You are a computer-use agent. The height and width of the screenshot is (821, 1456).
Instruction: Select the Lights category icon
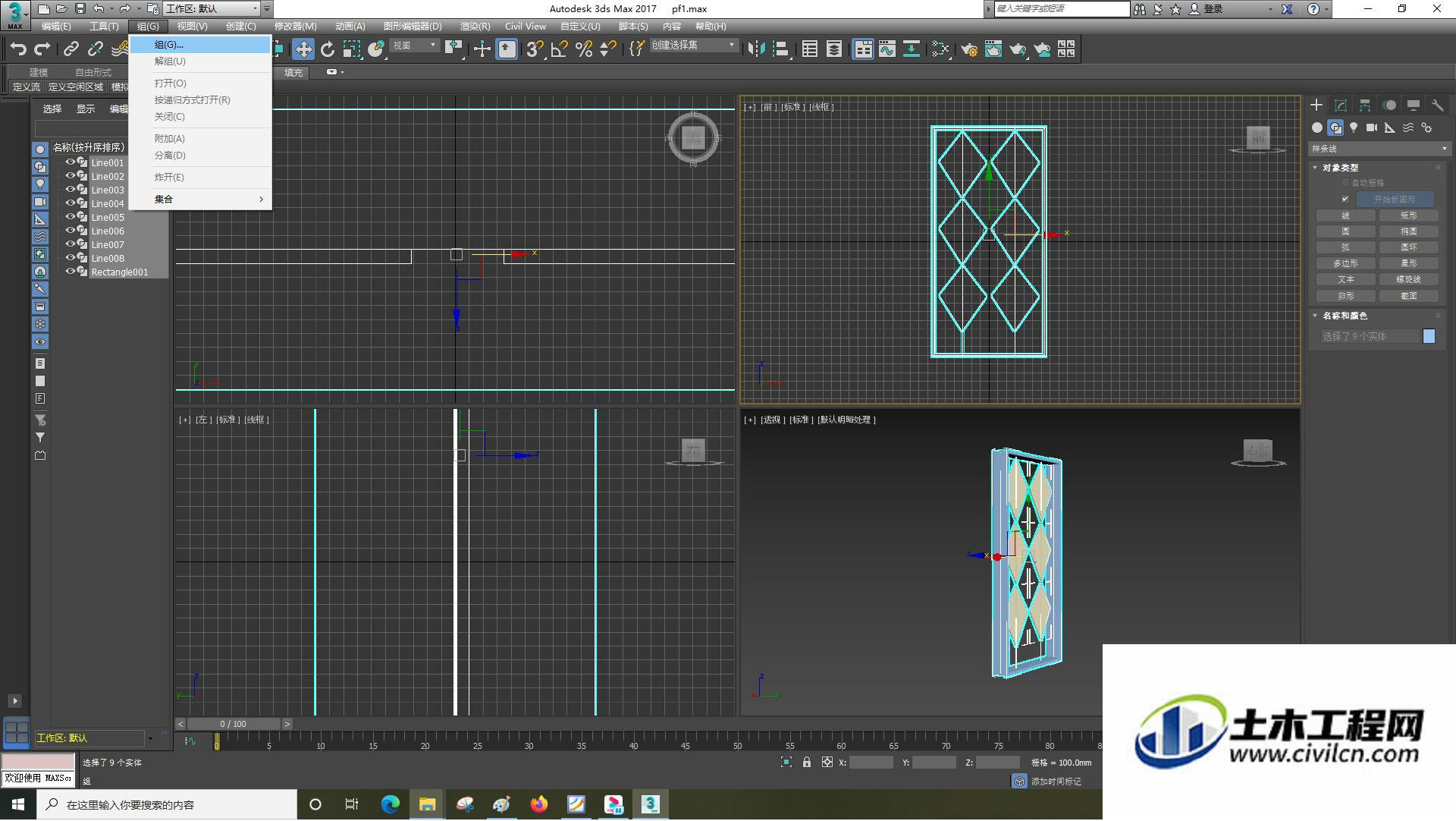pos(1354,127)
